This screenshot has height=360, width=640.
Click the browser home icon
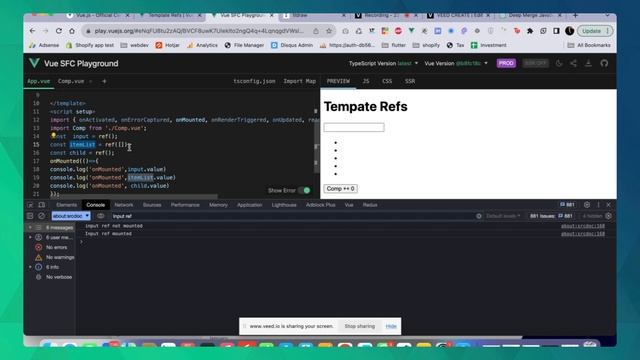pyautogui.click(x=72, y=31)
